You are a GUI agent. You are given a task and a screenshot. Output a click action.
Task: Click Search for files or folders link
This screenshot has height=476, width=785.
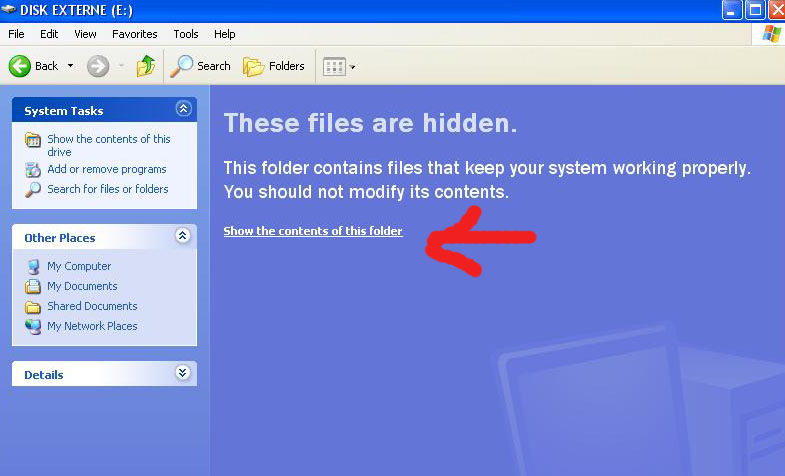[x=107, y=189]
